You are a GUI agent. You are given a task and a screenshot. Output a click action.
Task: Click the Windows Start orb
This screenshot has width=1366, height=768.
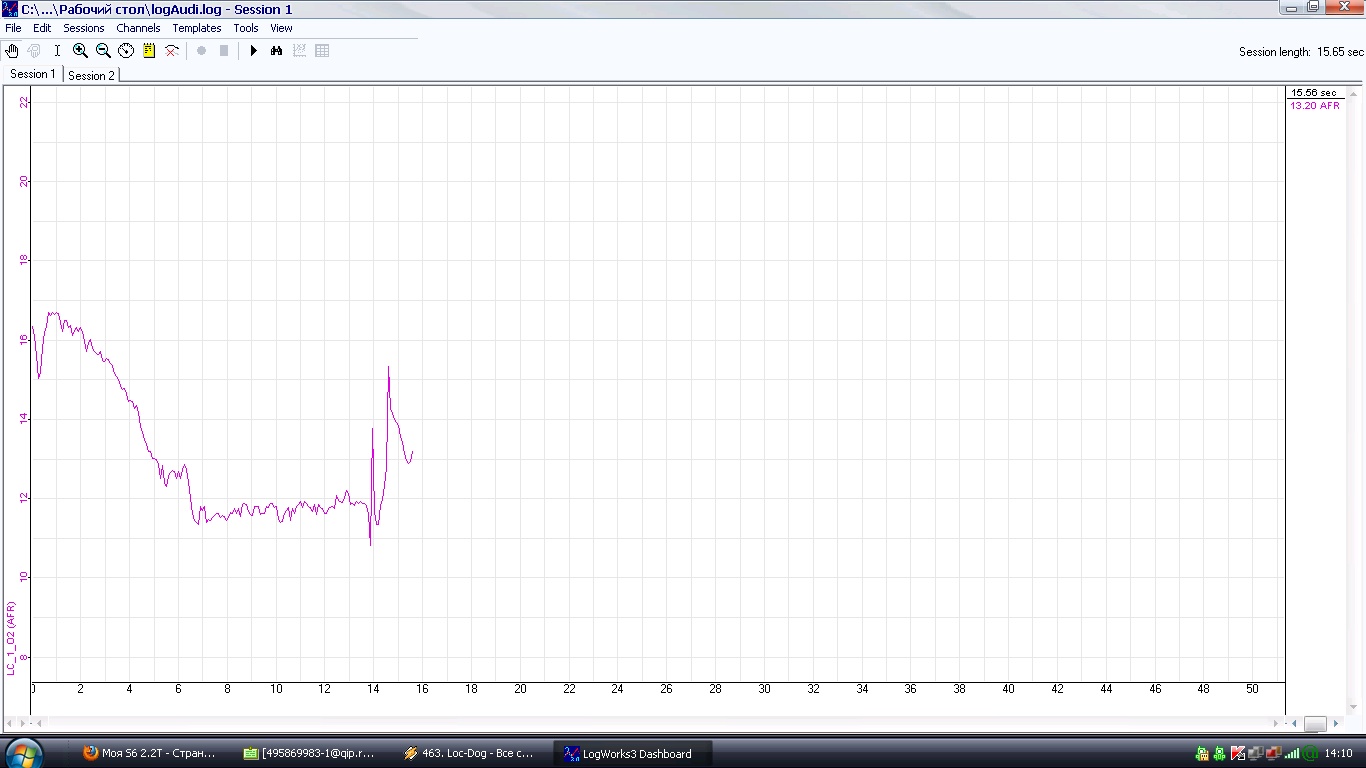pyautogui.click(x=23, y=753)
